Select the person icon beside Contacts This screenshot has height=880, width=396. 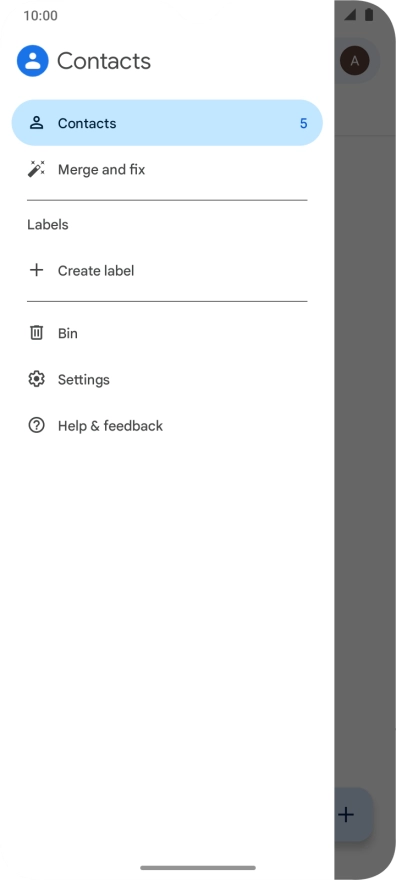coord(36,123)
